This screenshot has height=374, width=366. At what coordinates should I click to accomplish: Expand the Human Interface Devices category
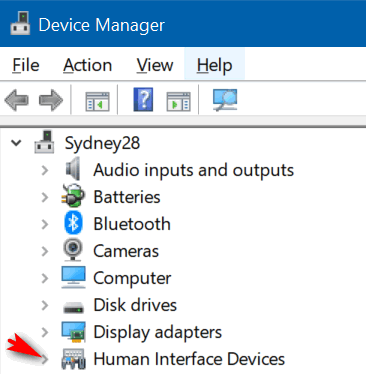[x=45, y=359]
